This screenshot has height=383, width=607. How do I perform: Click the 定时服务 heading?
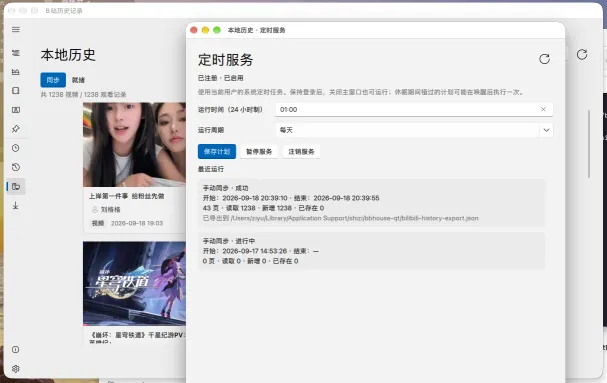pos(226,60)
